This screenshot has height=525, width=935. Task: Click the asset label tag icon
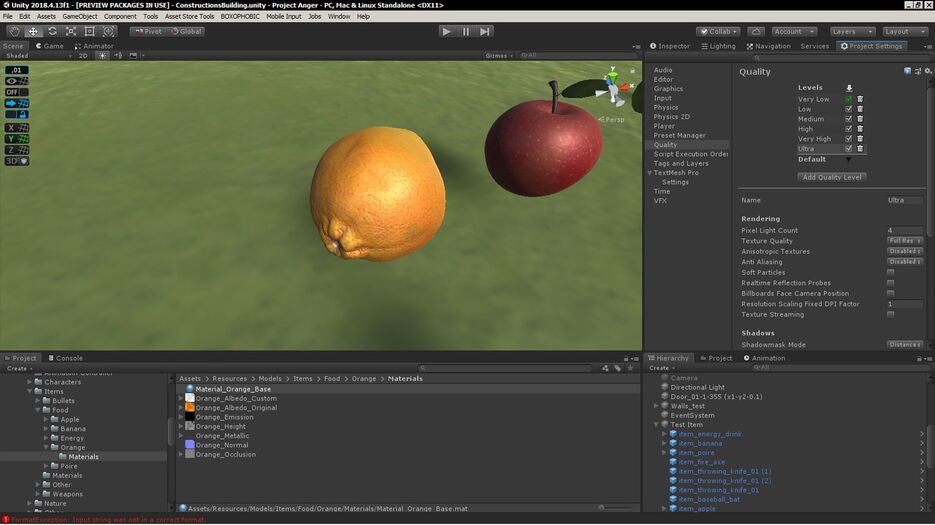pyautogui.click(x=618, y=369)
